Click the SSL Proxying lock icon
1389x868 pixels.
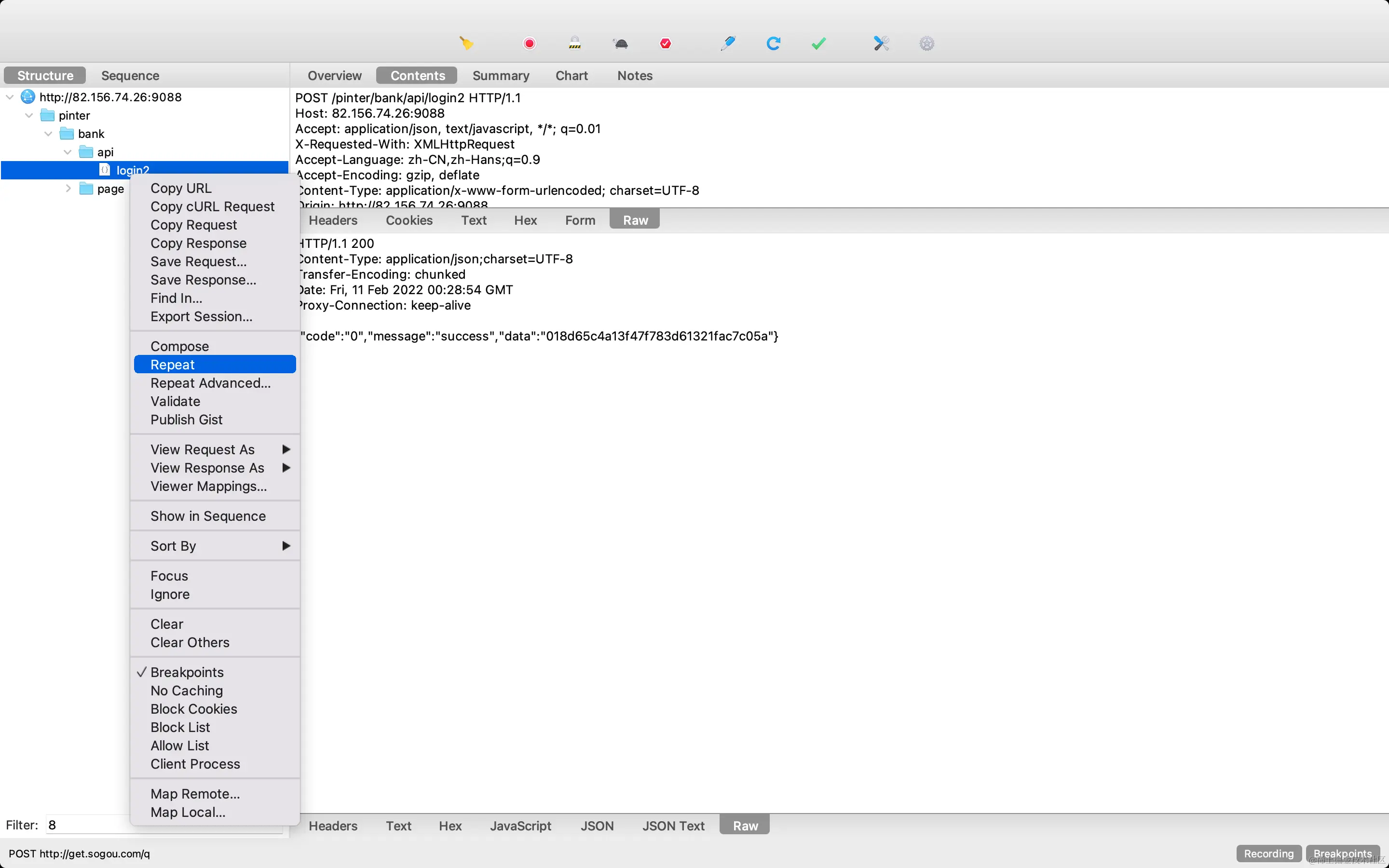(x=574, y=43)
